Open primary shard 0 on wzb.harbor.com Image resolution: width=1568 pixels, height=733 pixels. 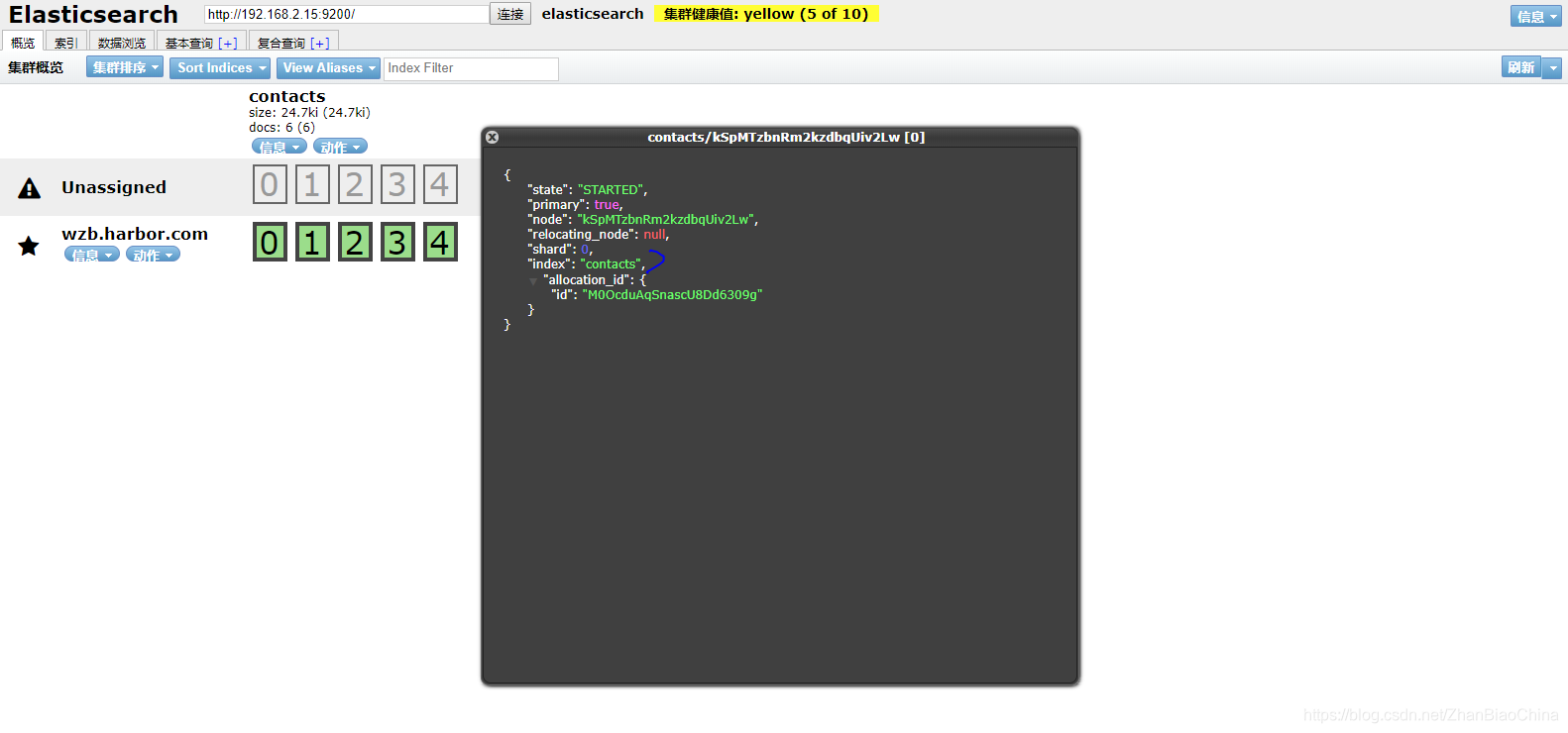click(270, 242)
